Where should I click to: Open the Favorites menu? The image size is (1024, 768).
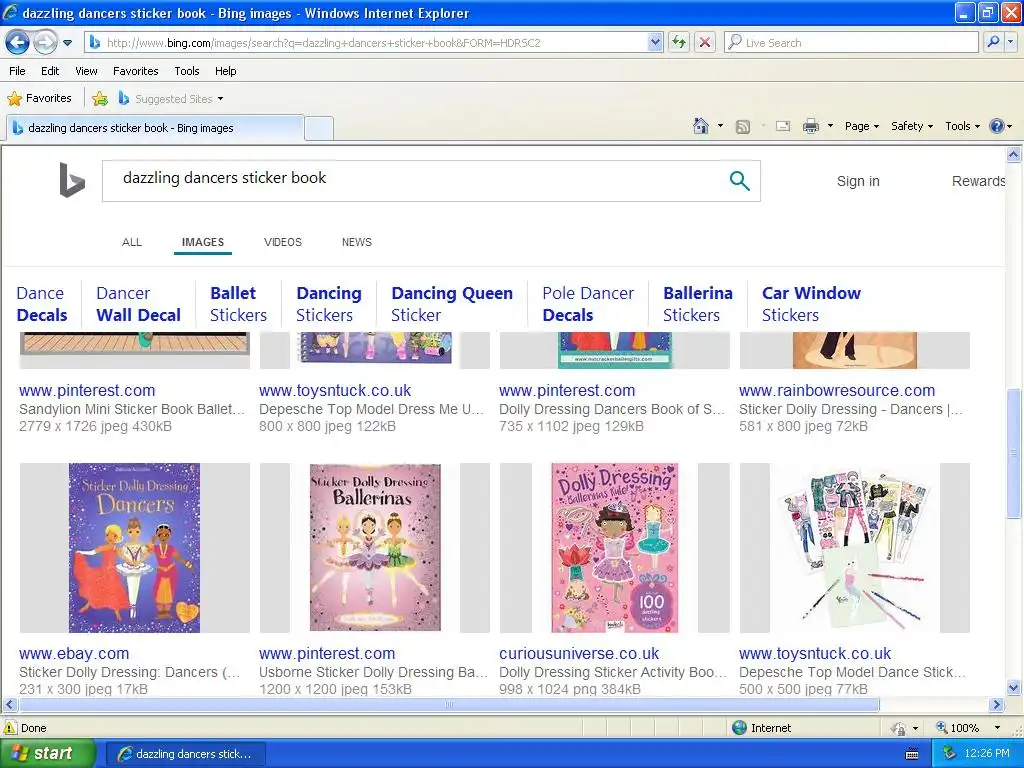135,71
